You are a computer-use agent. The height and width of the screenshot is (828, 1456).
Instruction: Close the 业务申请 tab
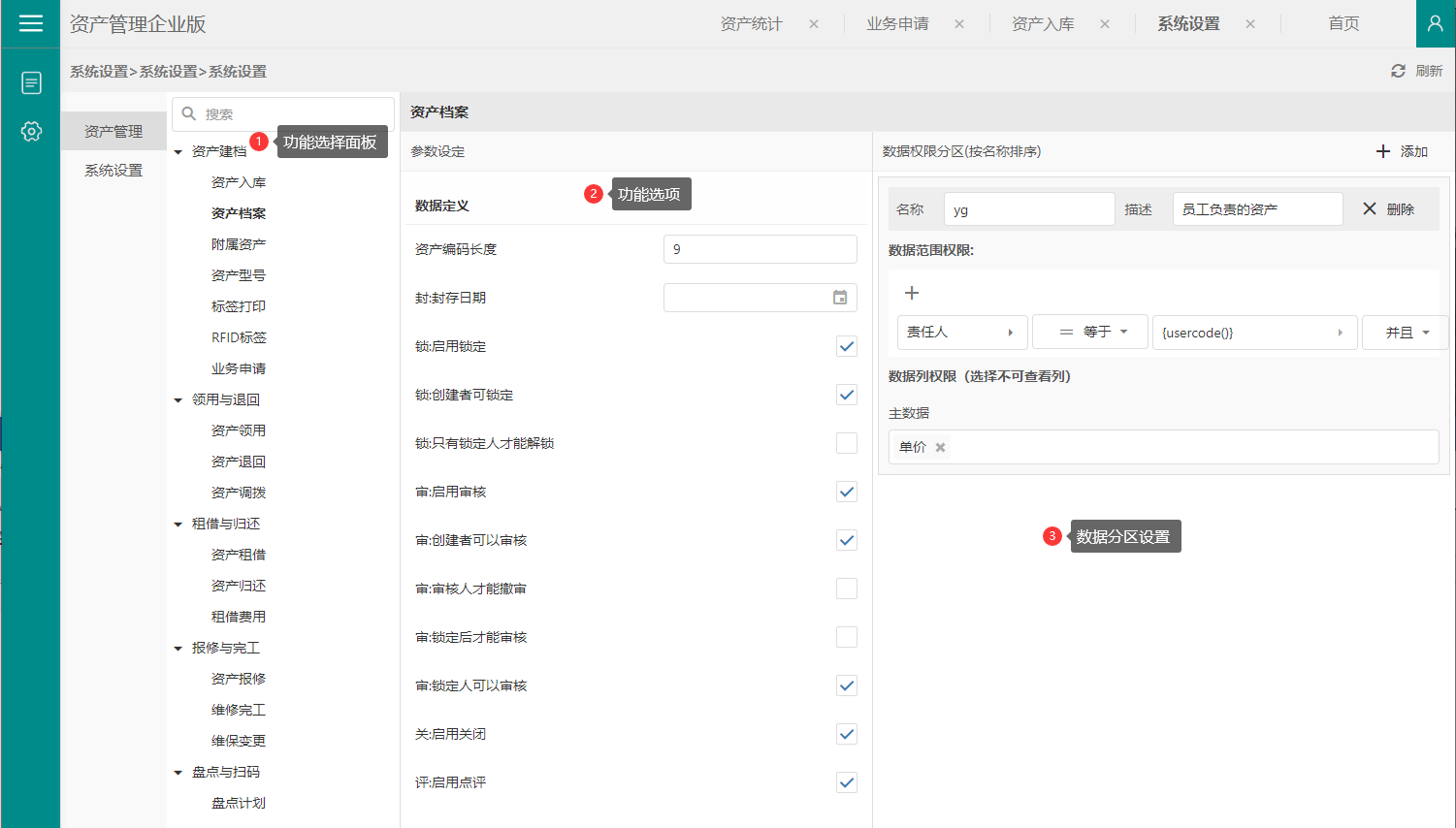coord(959,24)
